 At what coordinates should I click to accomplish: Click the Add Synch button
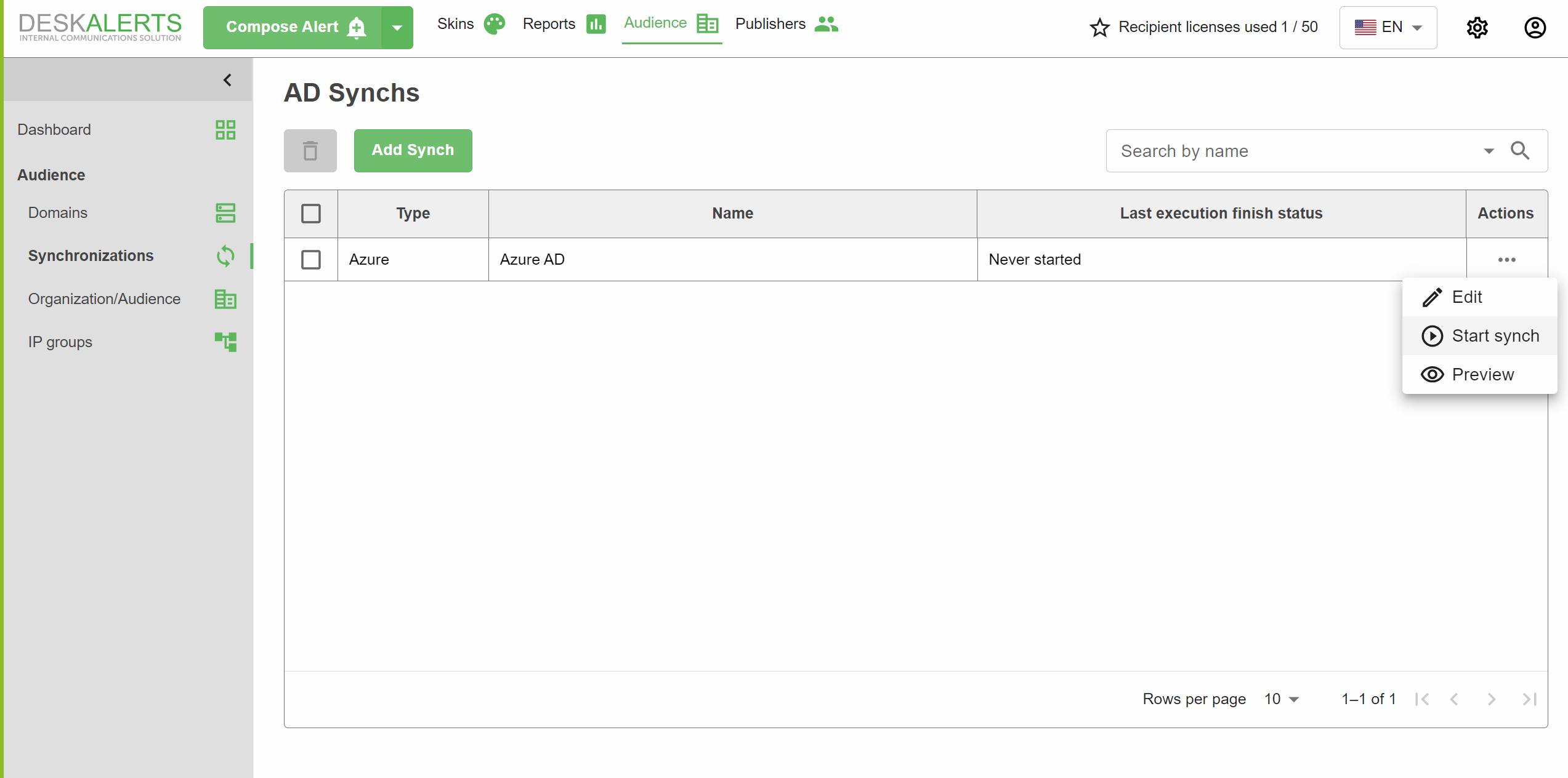coord(413,151)
